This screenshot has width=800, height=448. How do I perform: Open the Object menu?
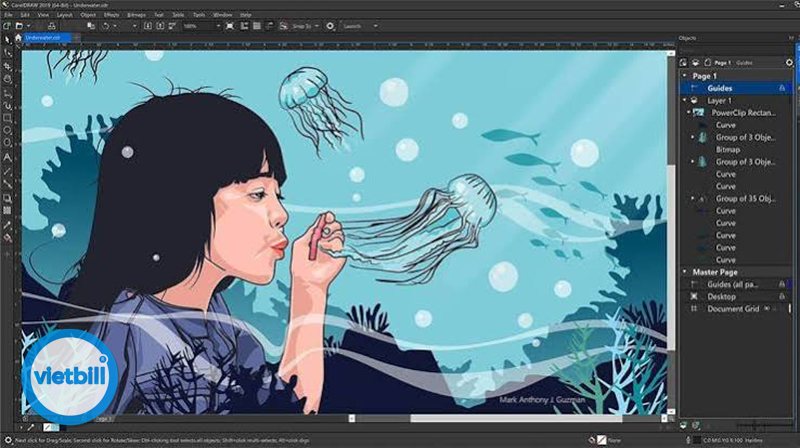coord(88,15)
